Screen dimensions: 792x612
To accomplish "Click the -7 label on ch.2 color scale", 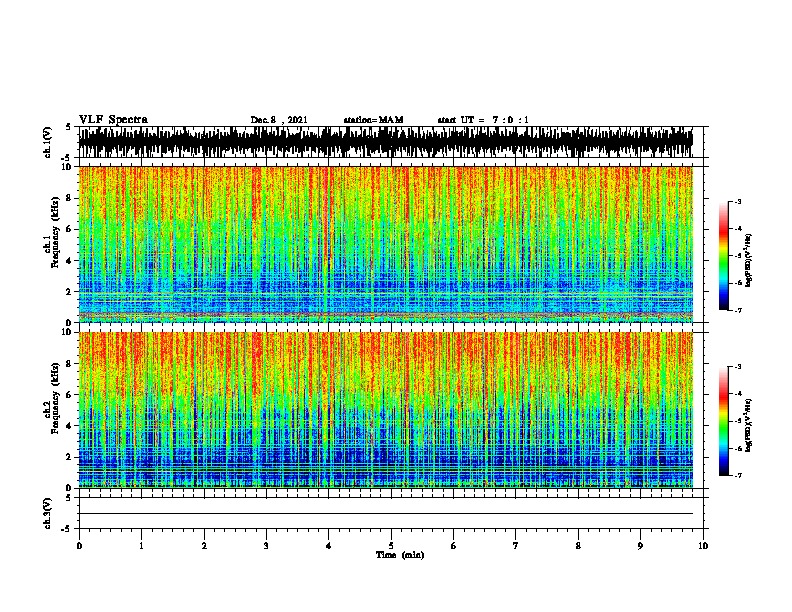I will [x=737, y=475].
